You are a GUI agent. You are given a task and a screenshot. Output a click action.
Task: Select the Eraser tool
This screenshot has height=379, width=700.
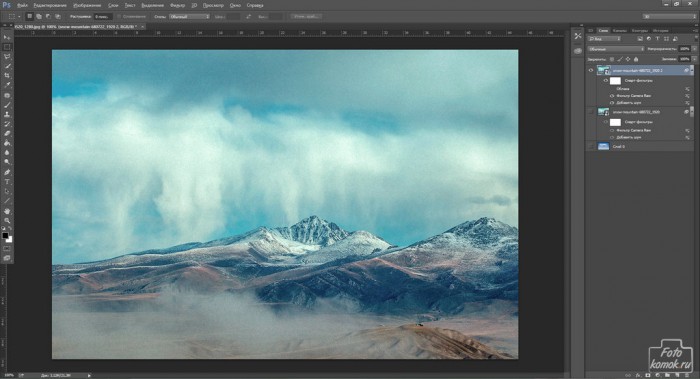(x=7, y=133)
